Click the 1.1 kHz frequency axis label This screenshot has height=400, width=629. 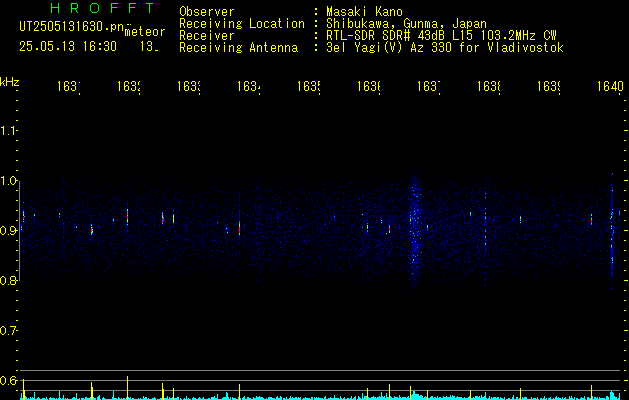(9, 130)
